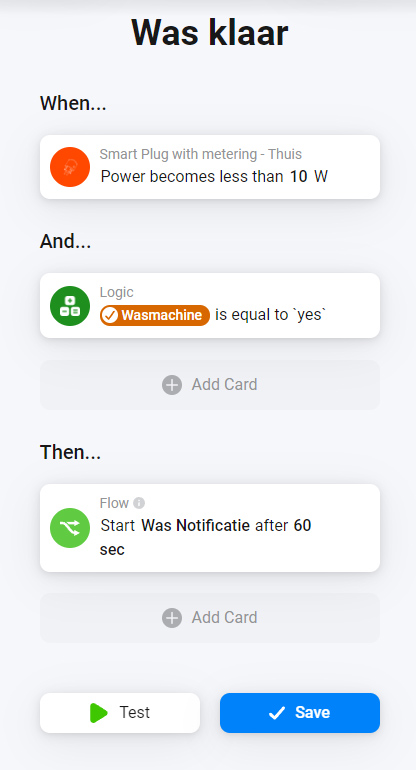Click the checkmark icon on the Save button
416x770 pixels.
[x=277, y=713]
